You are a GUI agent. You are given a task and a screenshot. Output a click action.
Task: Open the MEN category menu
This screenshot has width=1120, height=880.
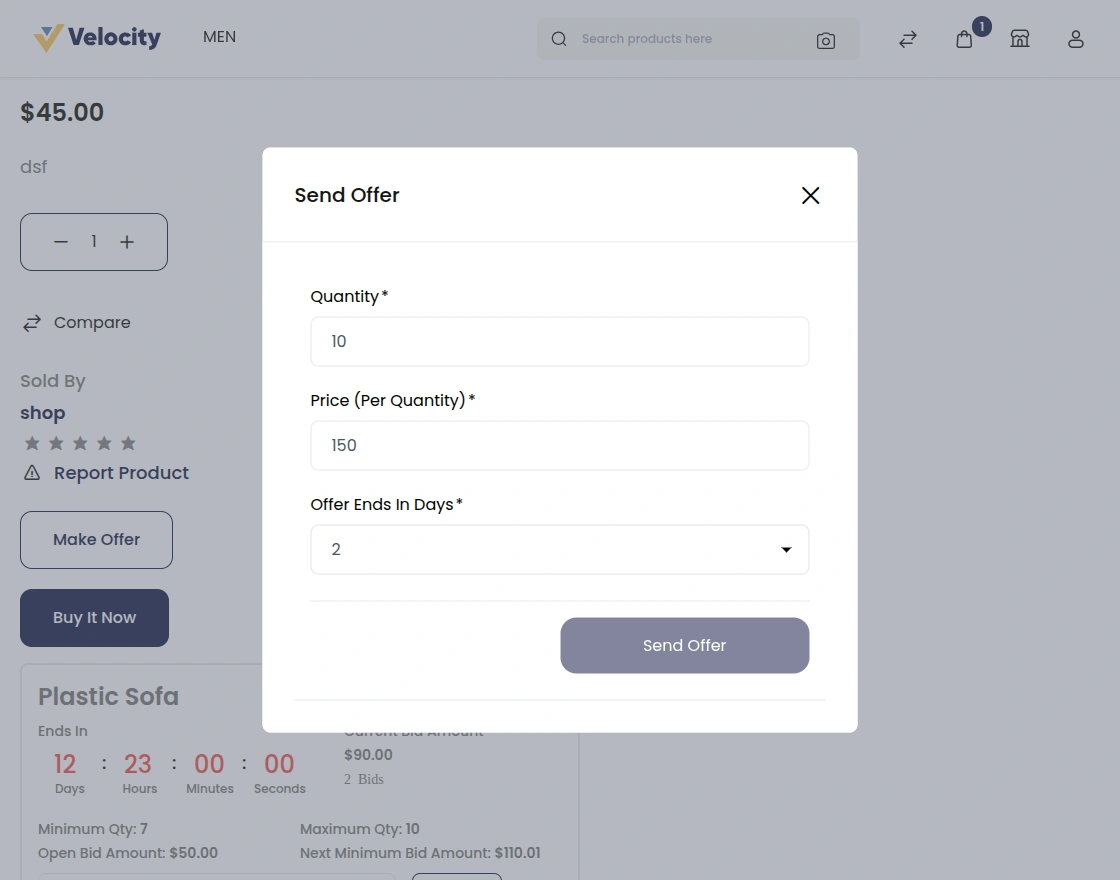[219, 37]
